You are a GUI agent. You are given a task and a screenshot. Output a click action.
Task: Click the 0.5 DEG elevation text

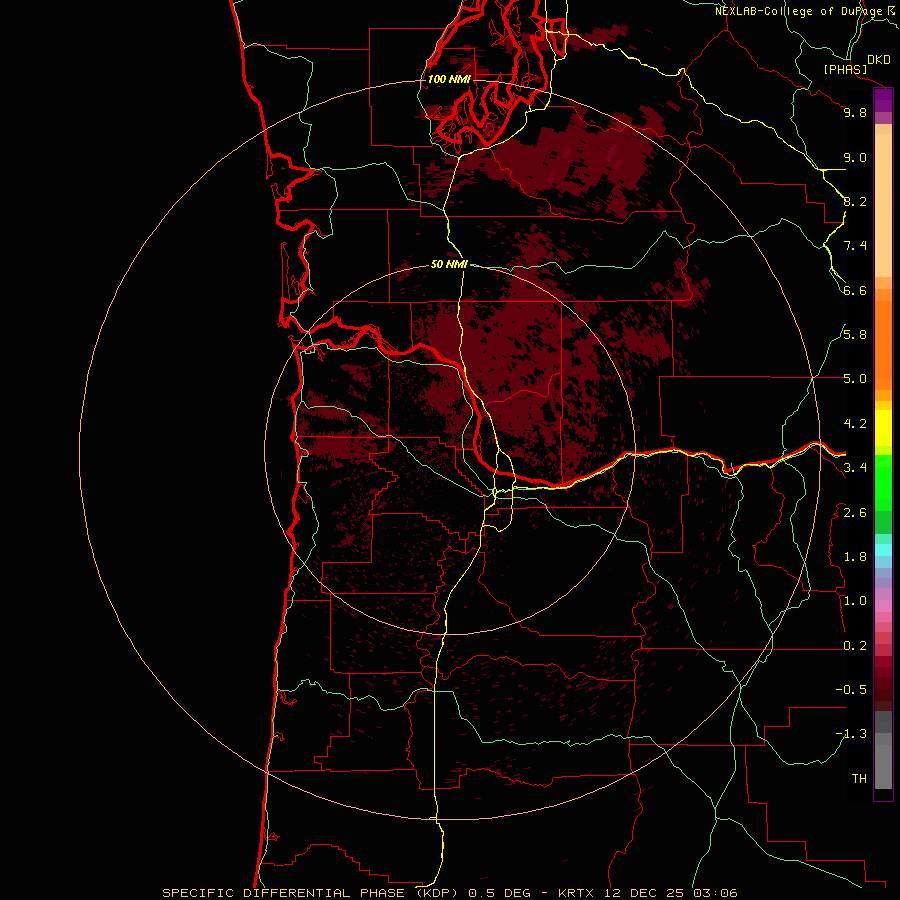497,893
